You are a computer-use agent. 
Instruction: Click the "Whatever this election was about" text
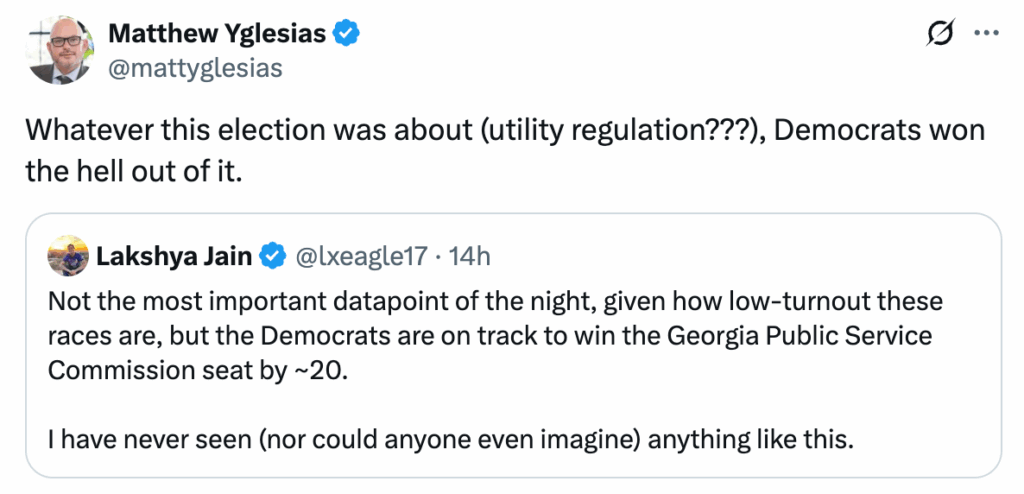[x=209, y=131]
